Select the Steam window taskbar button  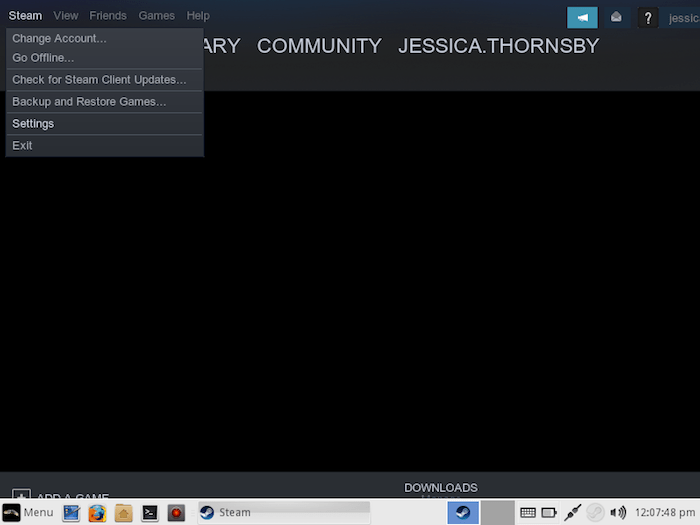[284, 512]
